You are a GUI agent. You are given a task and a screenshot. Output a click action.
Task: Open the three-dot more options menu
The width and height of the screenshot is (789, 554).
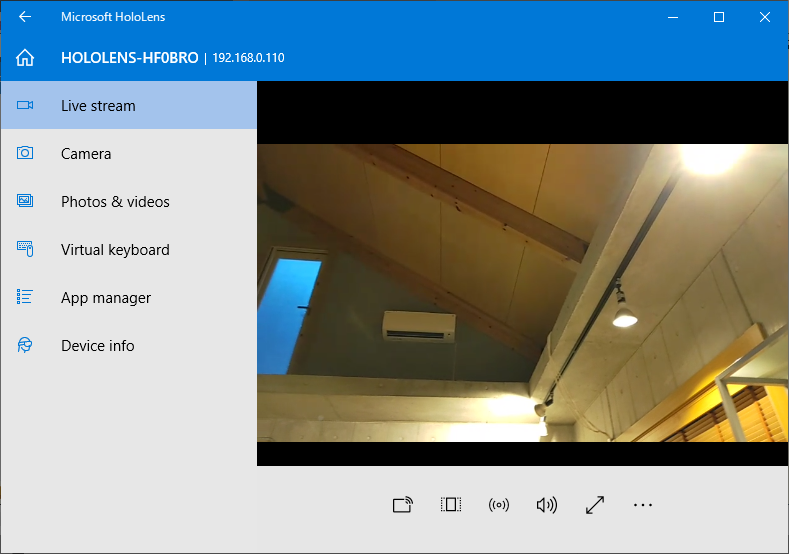pos(643,505)
